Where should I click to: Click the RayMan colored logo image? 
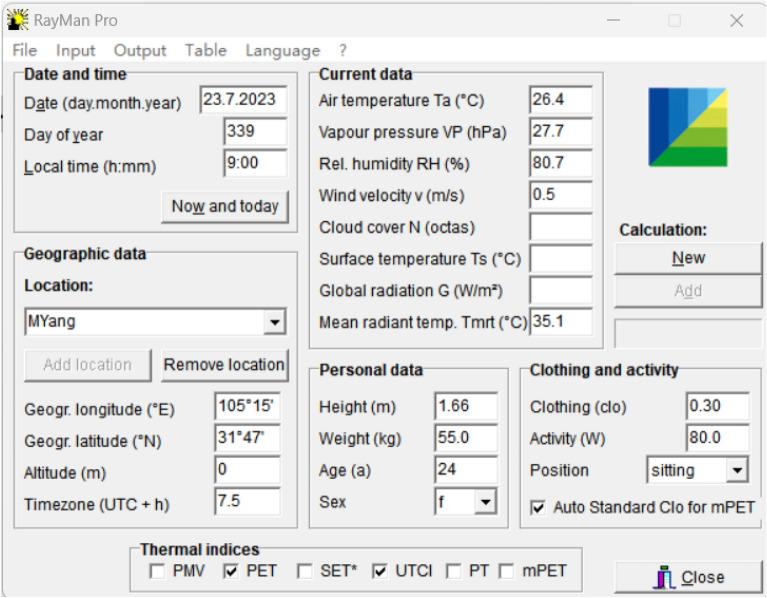coord(687,127)
